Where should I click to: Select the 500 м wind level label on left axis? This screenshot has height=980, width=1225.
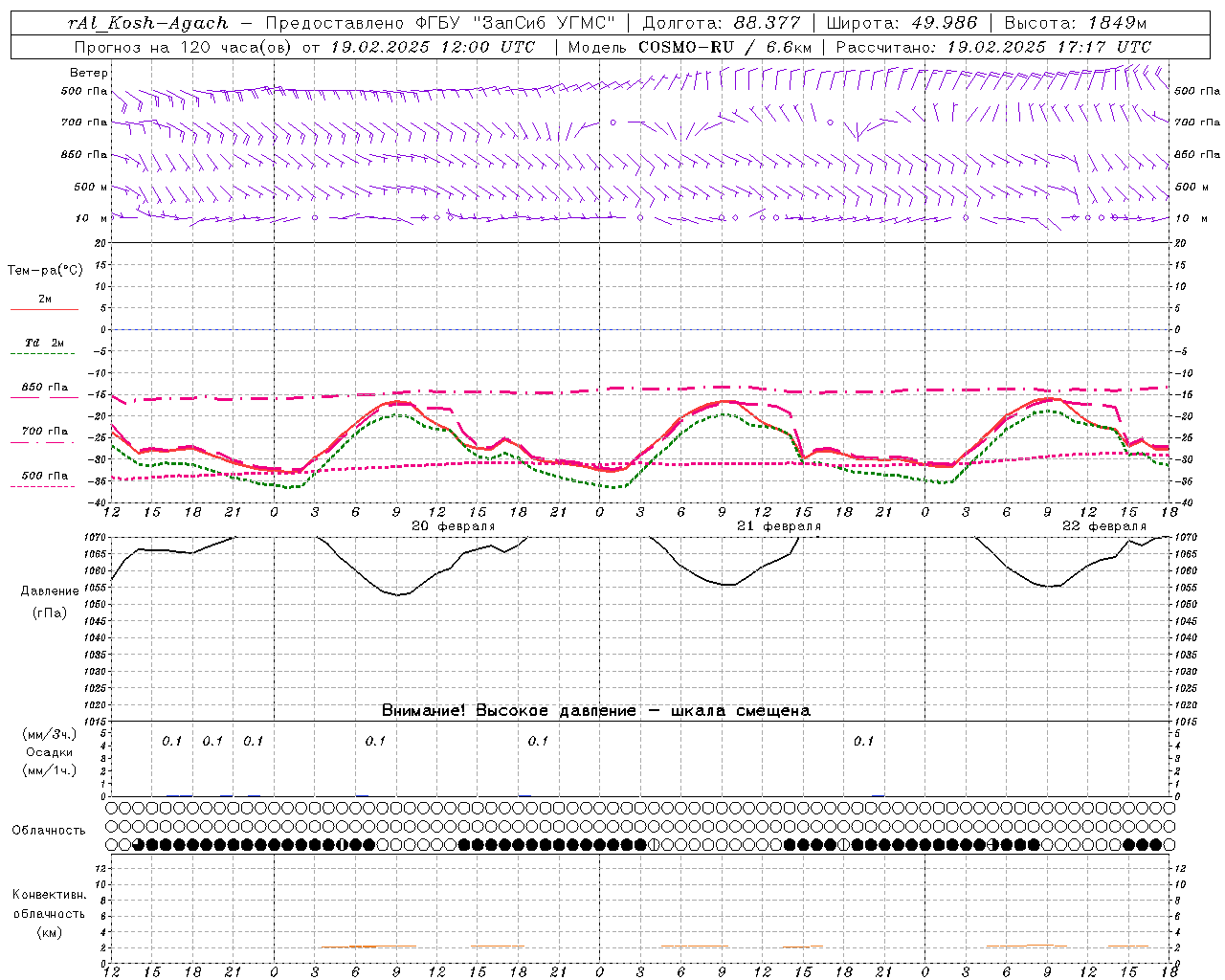92,187
